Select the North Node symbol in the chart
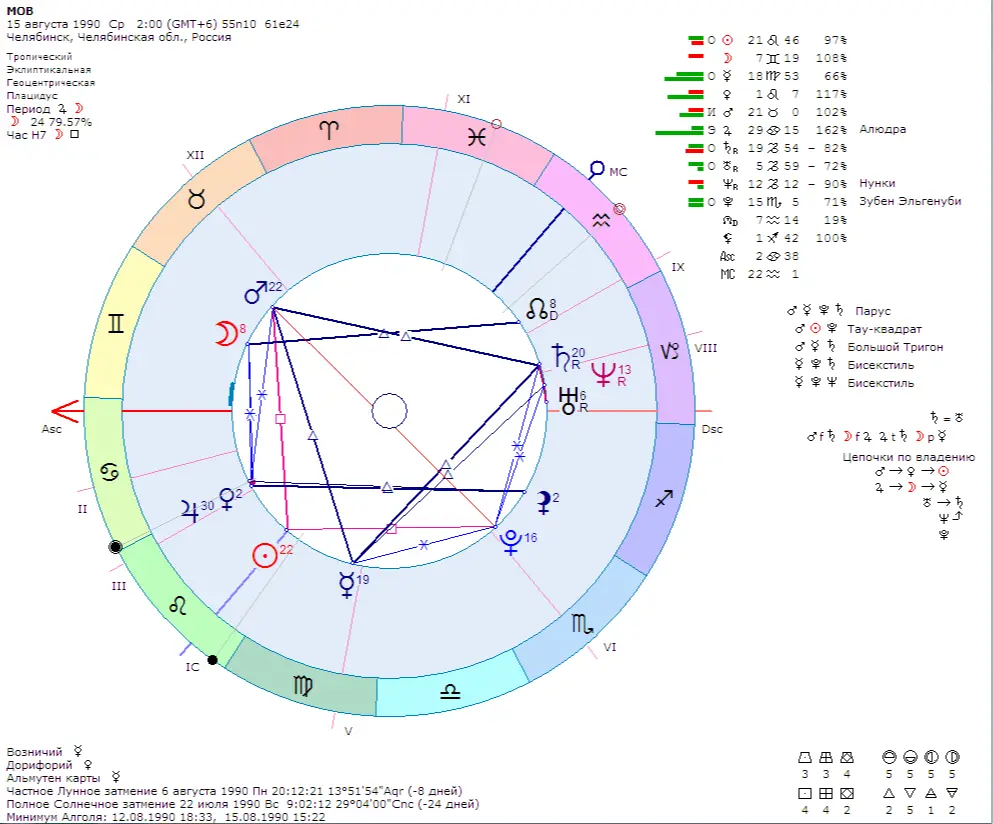Screen dimensions: 993x824 click(538, 309)
